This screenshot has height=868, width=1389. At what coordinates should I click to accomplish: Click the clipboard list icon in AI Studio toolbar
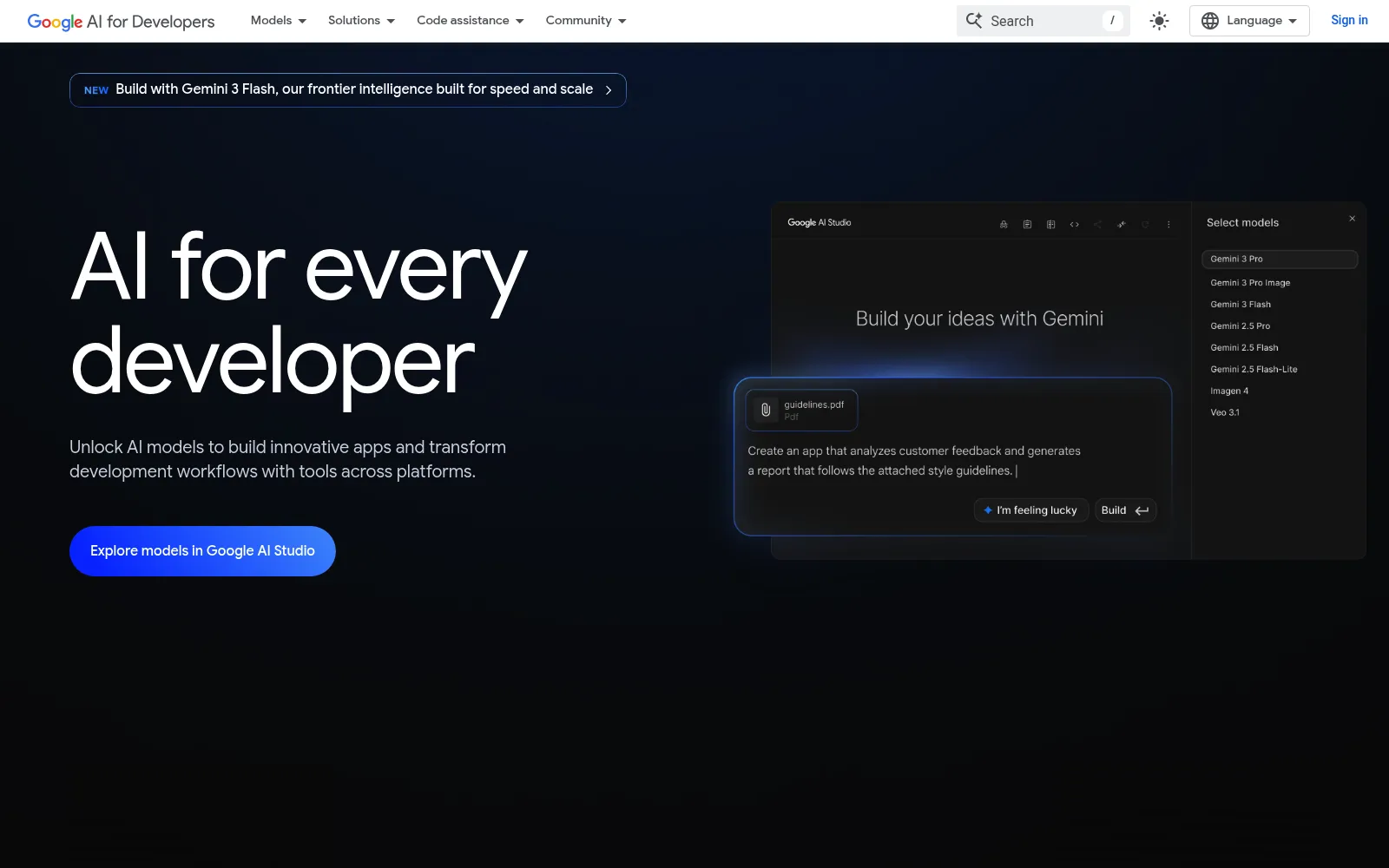pyautogui.click(x=1027, y=224)
